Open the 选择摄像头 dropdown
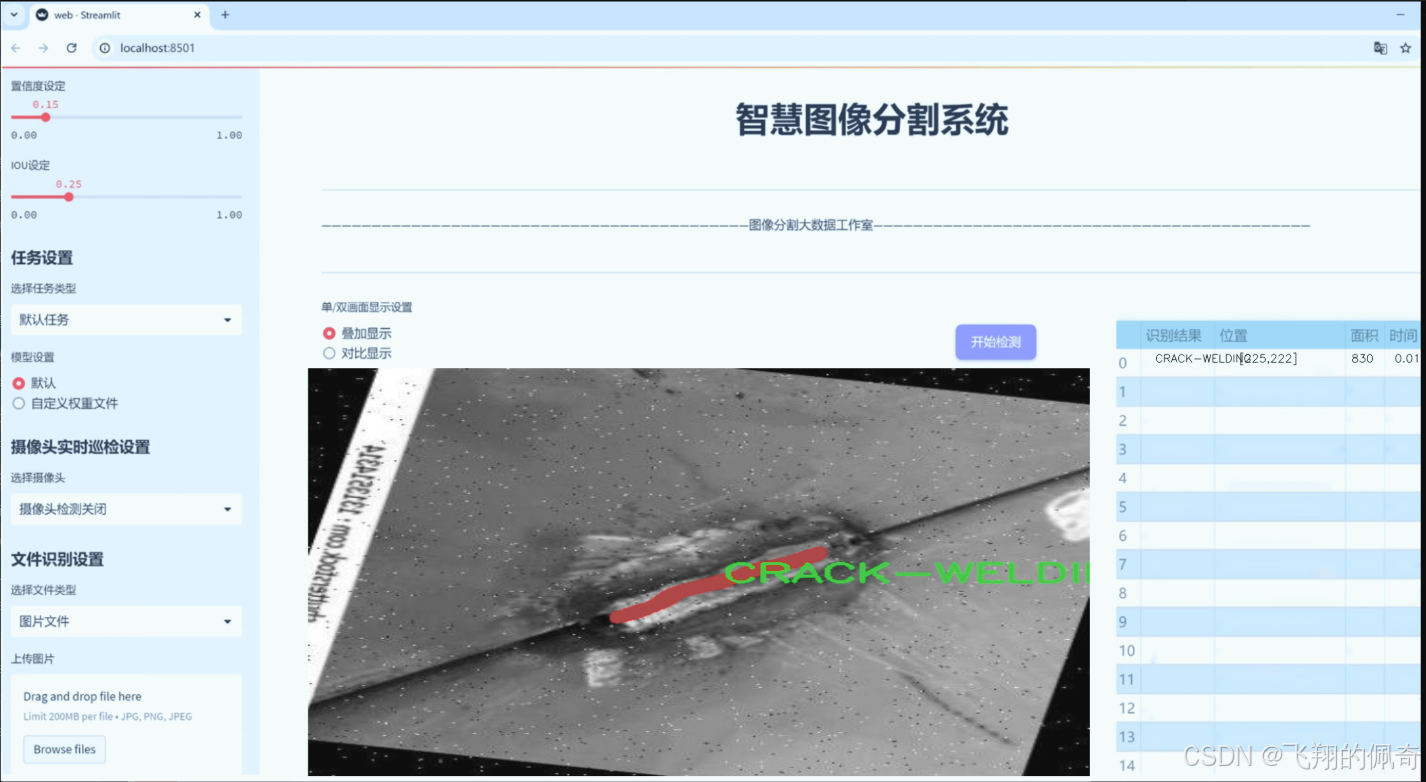This screenshot has height=782, width=1426. point(126,509)
